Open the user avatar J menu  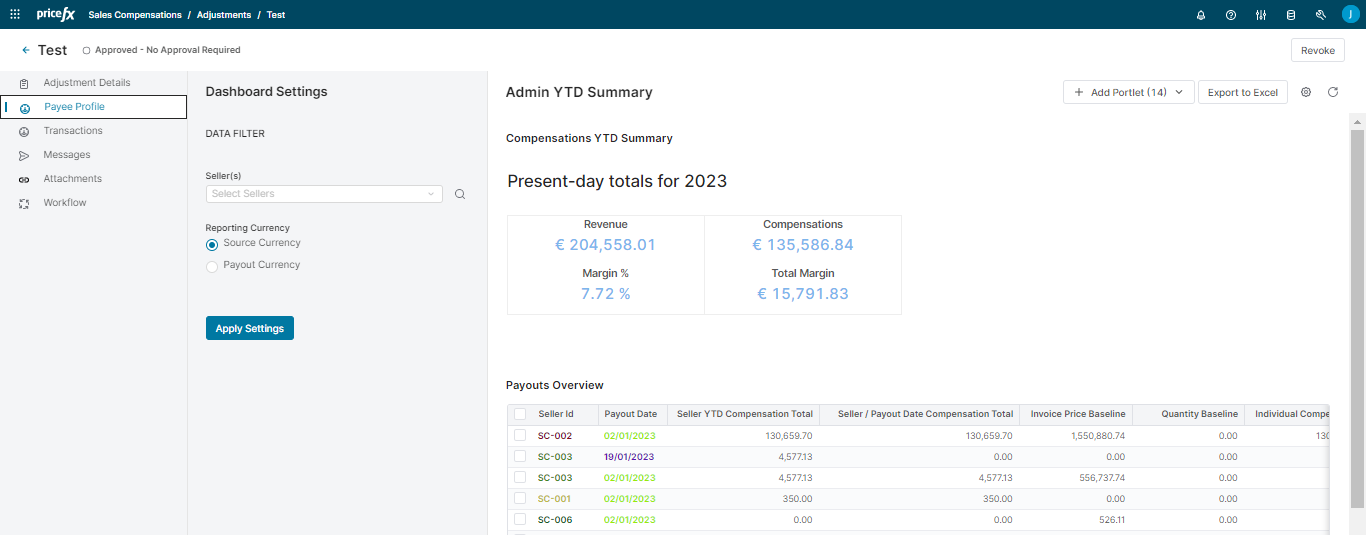(1350, 14)
